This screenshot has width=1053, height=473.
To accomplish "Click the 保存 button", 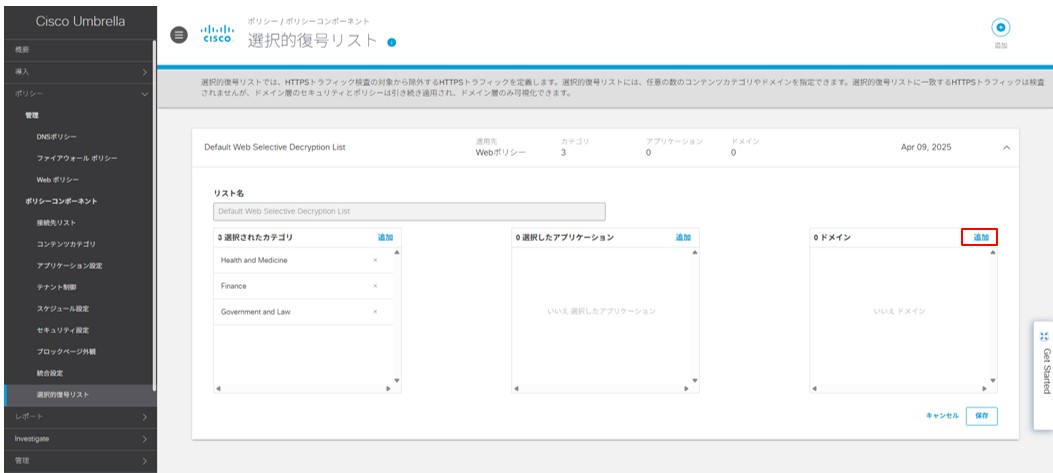I will pos(982,416).
